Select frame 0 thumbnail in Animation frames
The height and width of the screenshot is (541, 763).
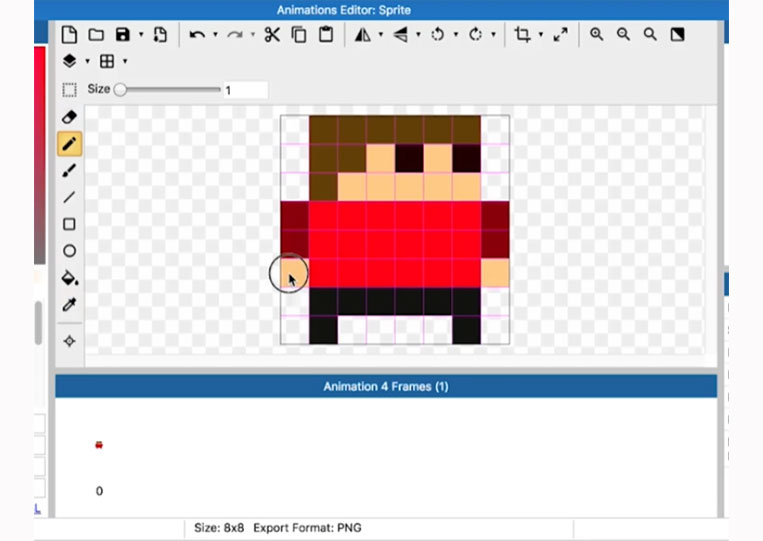click(99, 445)
